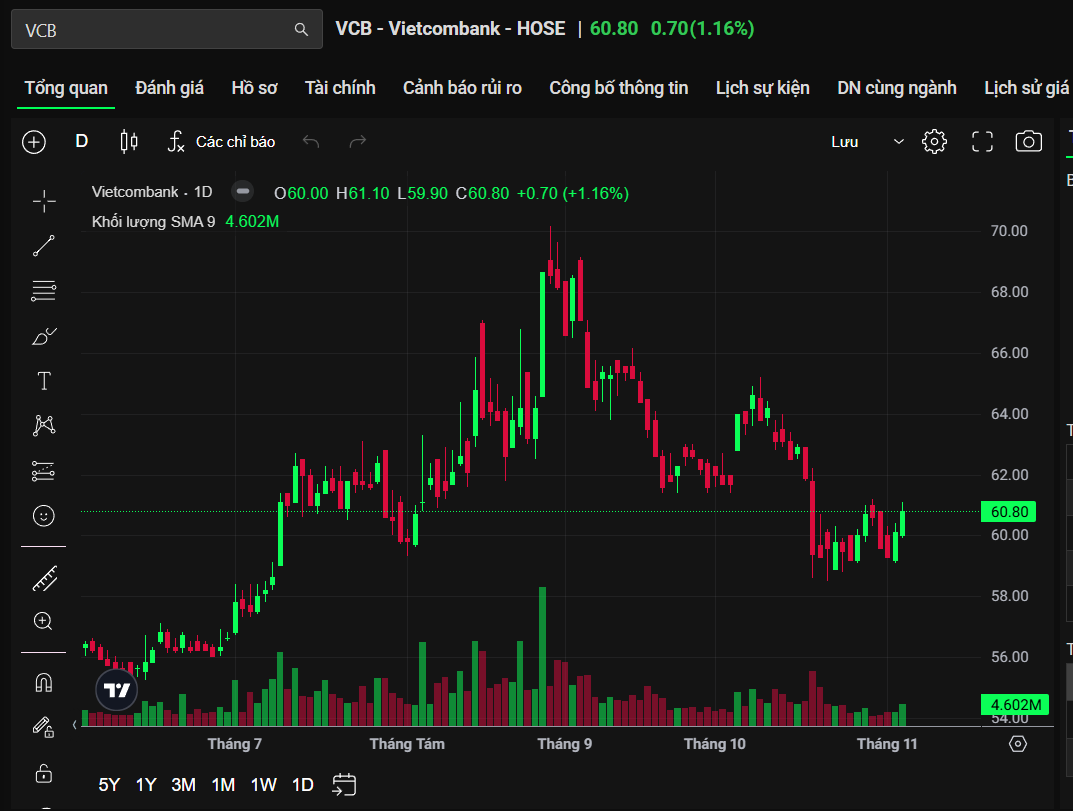
Task: Set the chart range to 3M
Action: click(x=183, y=785)
